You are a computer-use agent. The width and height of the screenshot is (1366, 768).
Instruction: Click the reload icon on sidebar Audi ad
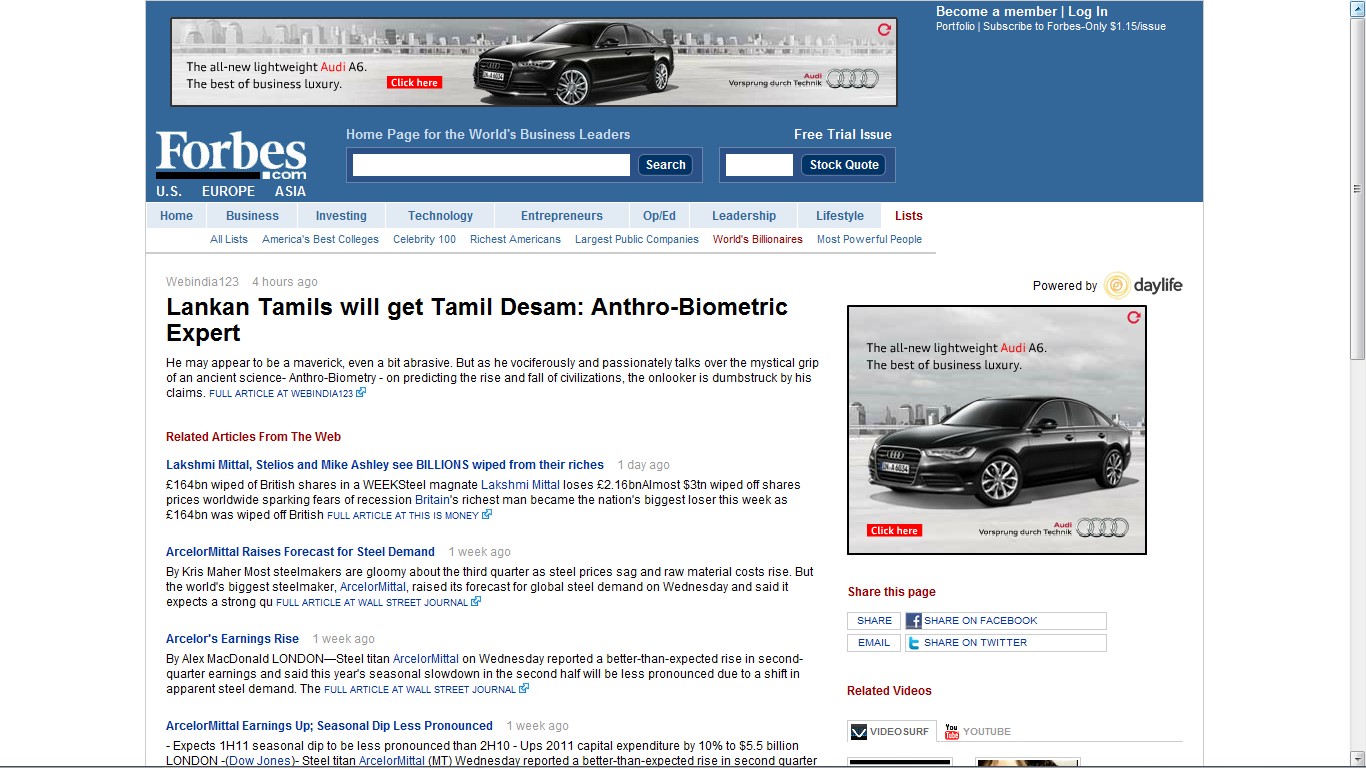point(1133,317)
